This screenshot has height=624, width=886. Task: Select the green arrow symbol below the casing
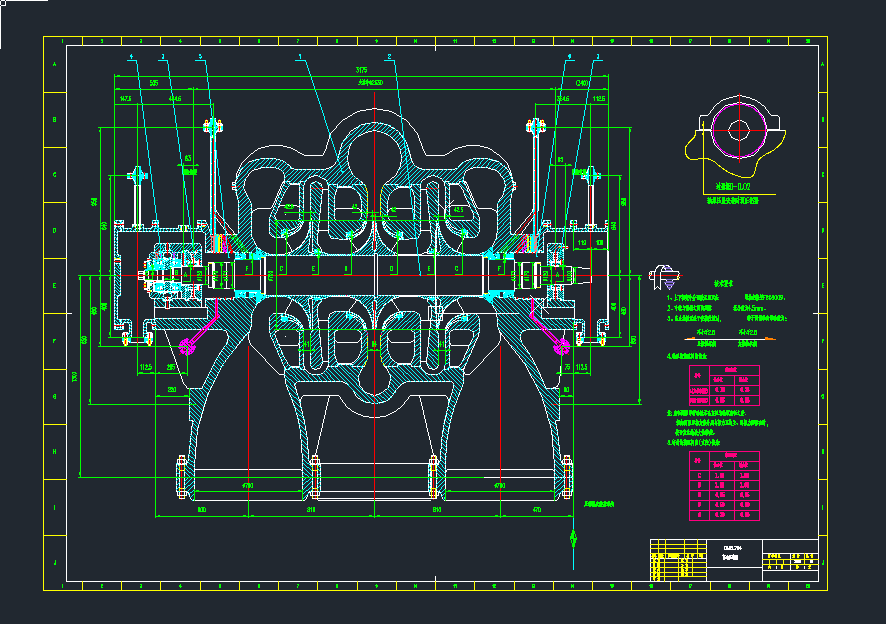(x=573, y=535)
